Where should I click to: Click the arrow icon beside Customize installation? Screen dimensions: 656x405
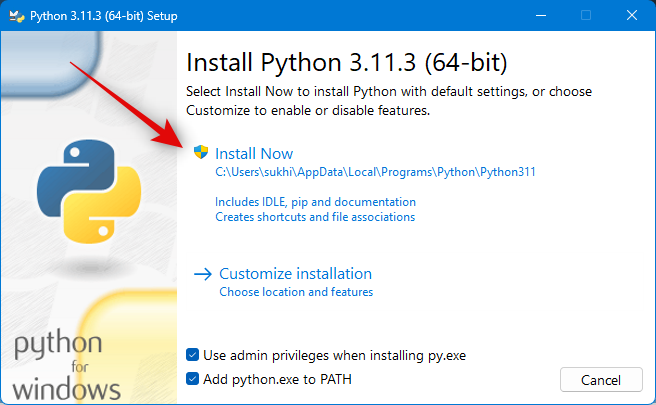[203, 274]
